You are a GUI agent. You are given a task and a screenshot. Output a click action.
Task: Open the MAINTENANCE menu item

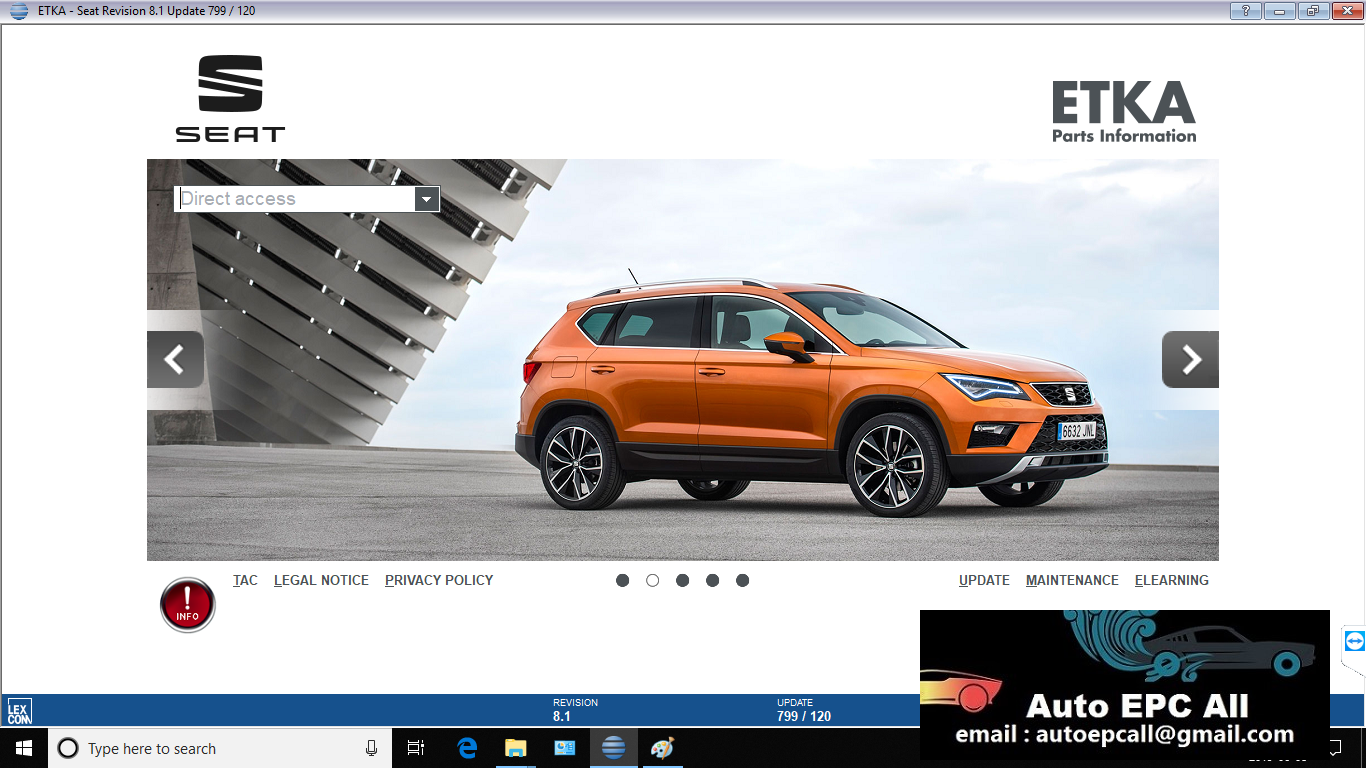(1072, 580)
